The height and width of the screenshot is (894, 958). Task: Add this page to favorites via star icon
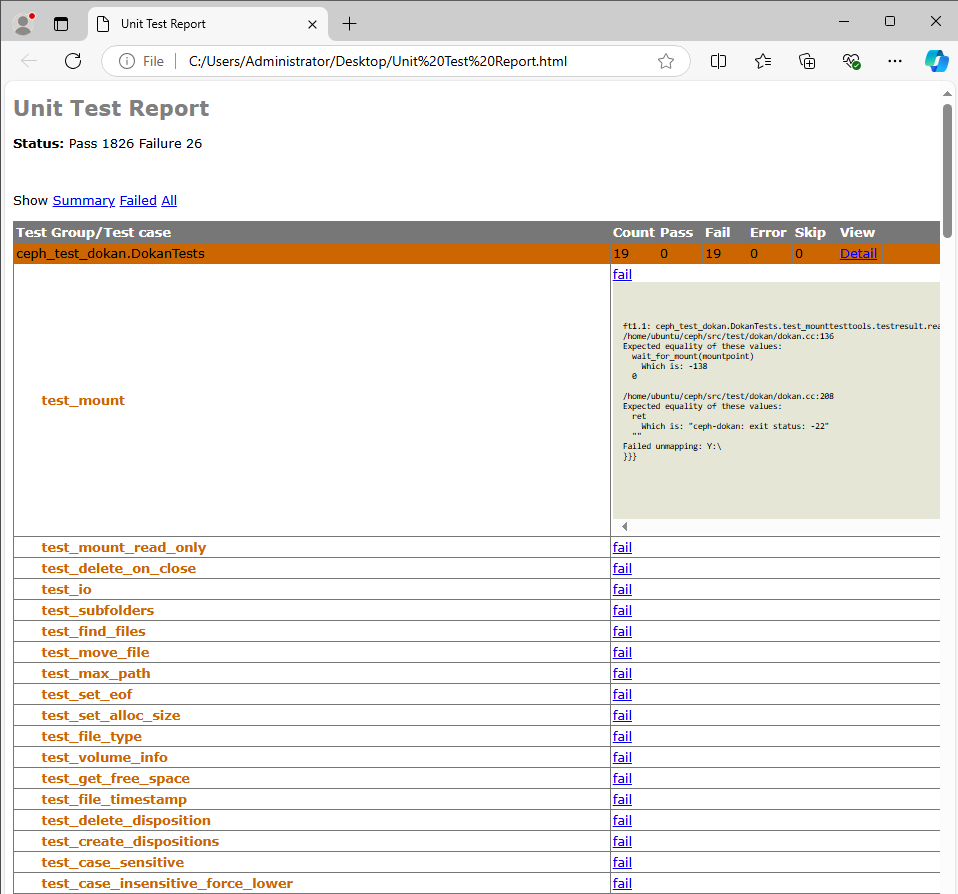(x=666, y=61)
